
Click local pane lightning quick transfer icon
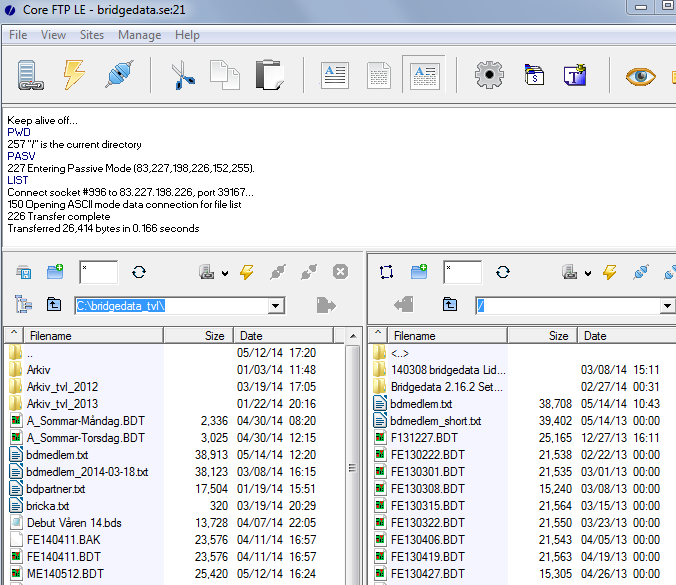point(247,272)
